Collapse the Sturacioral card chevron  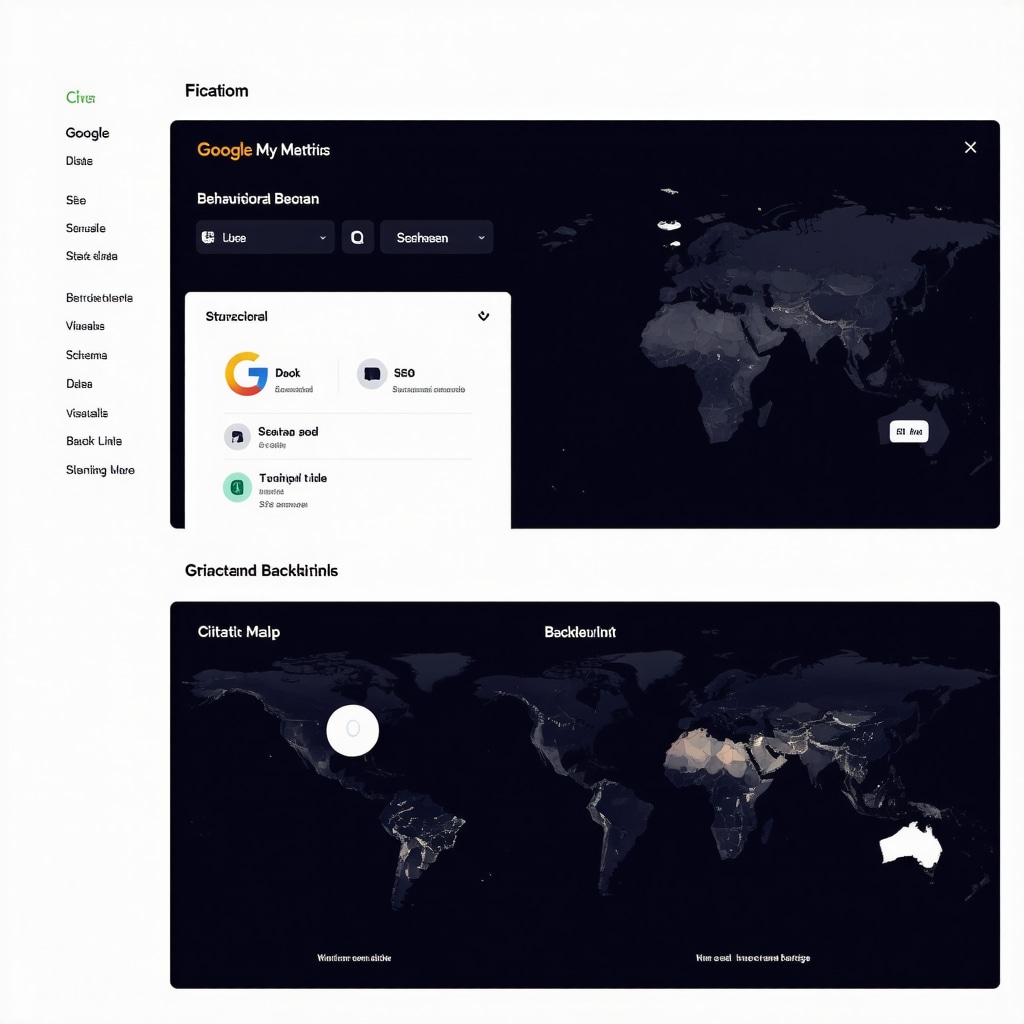tap(483, 316)
